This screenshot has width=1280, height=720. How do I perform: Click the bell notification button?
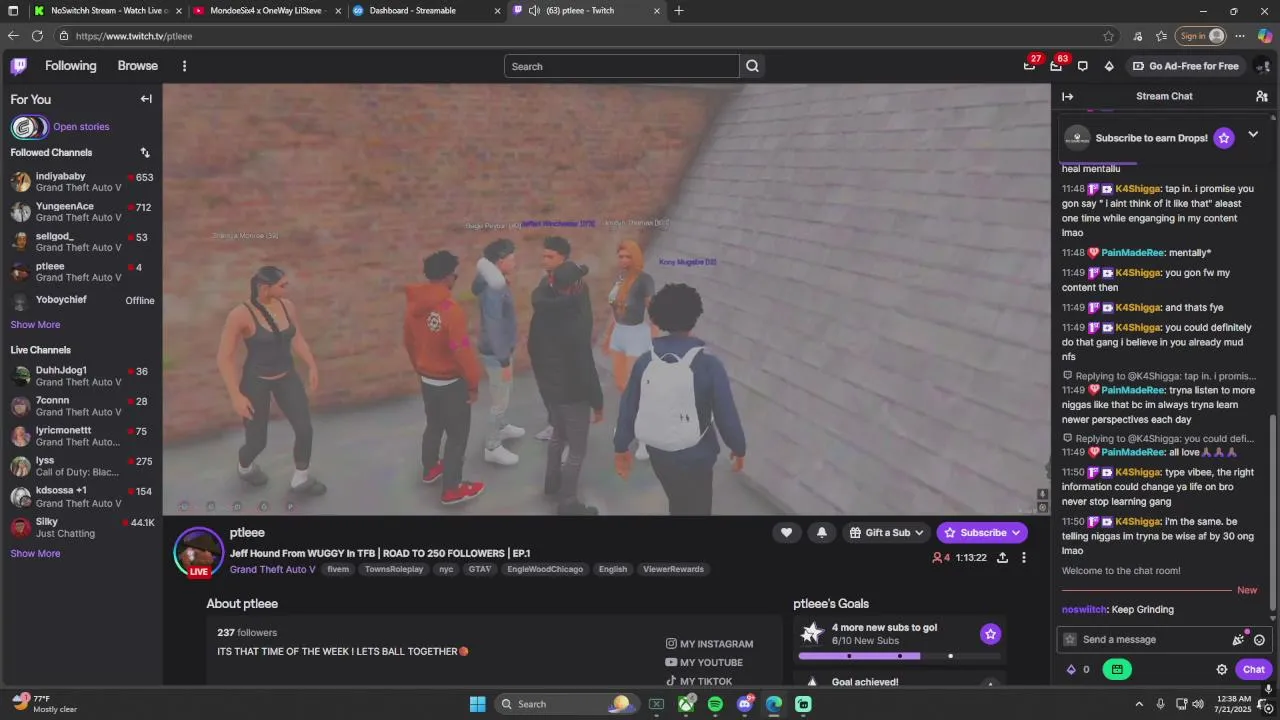point(822,533)
